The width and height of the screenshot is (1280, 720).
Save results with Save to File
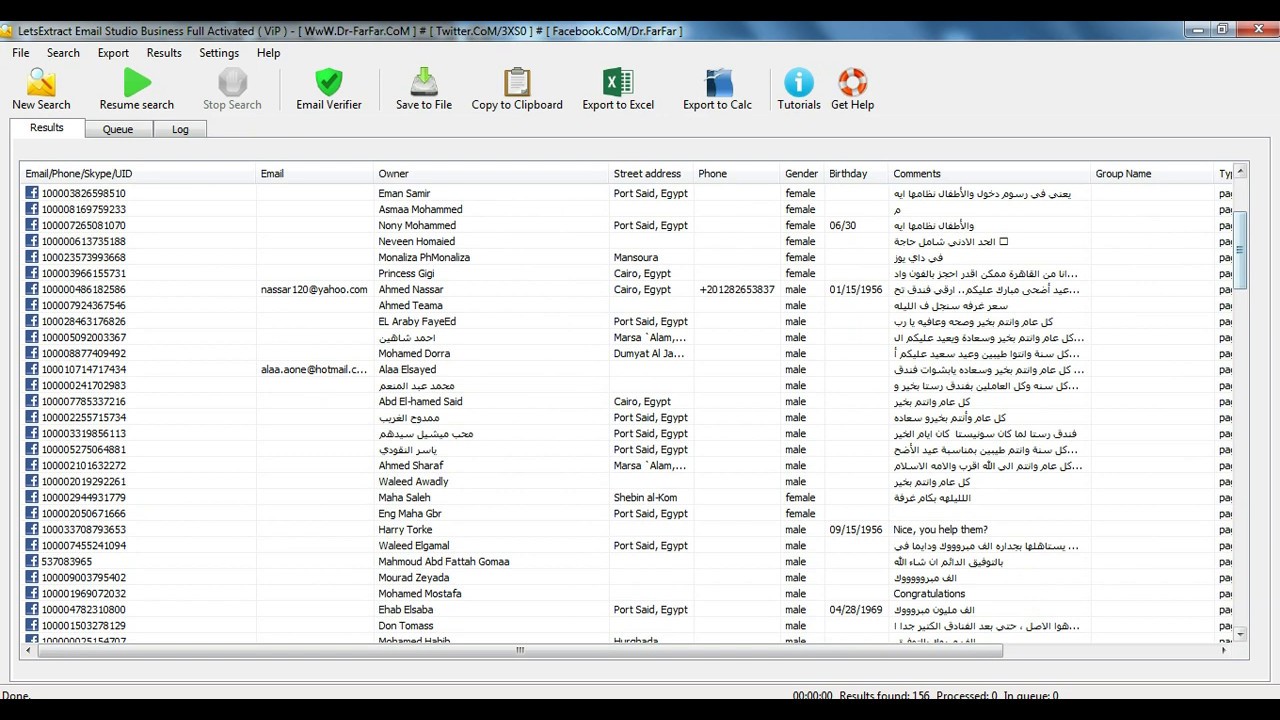coord(424,88)
